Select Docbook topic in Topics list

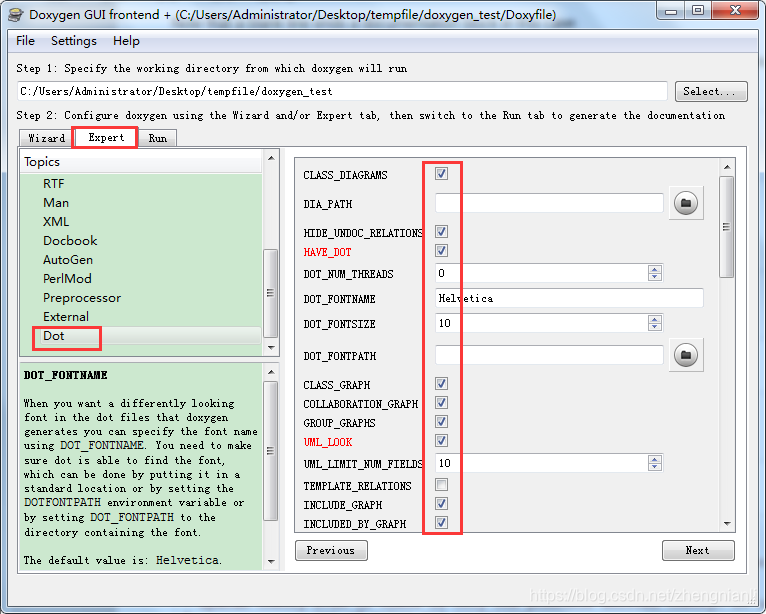70,241
